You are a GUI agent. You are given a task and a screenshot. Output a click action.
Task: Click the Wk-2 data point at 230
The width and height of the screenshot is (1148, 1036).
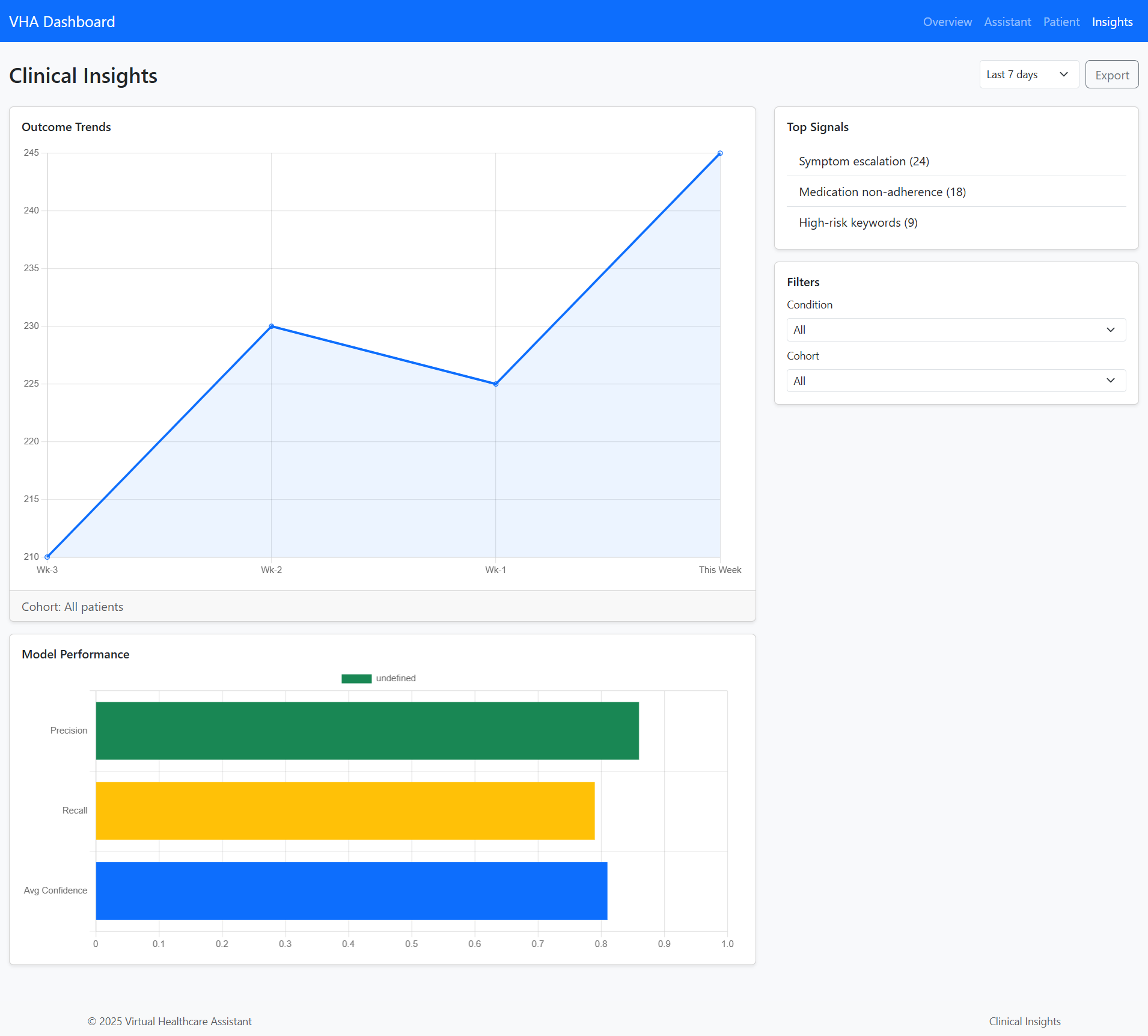272,326
